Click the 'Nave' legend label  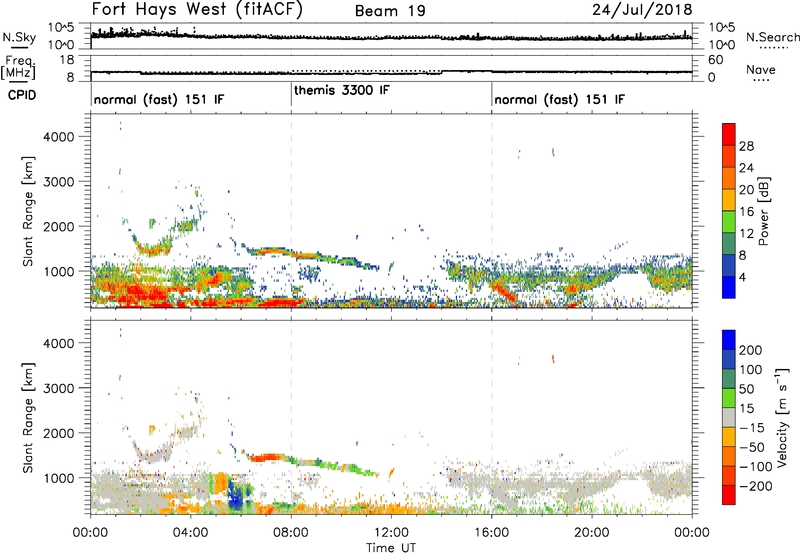click(760, 70)
